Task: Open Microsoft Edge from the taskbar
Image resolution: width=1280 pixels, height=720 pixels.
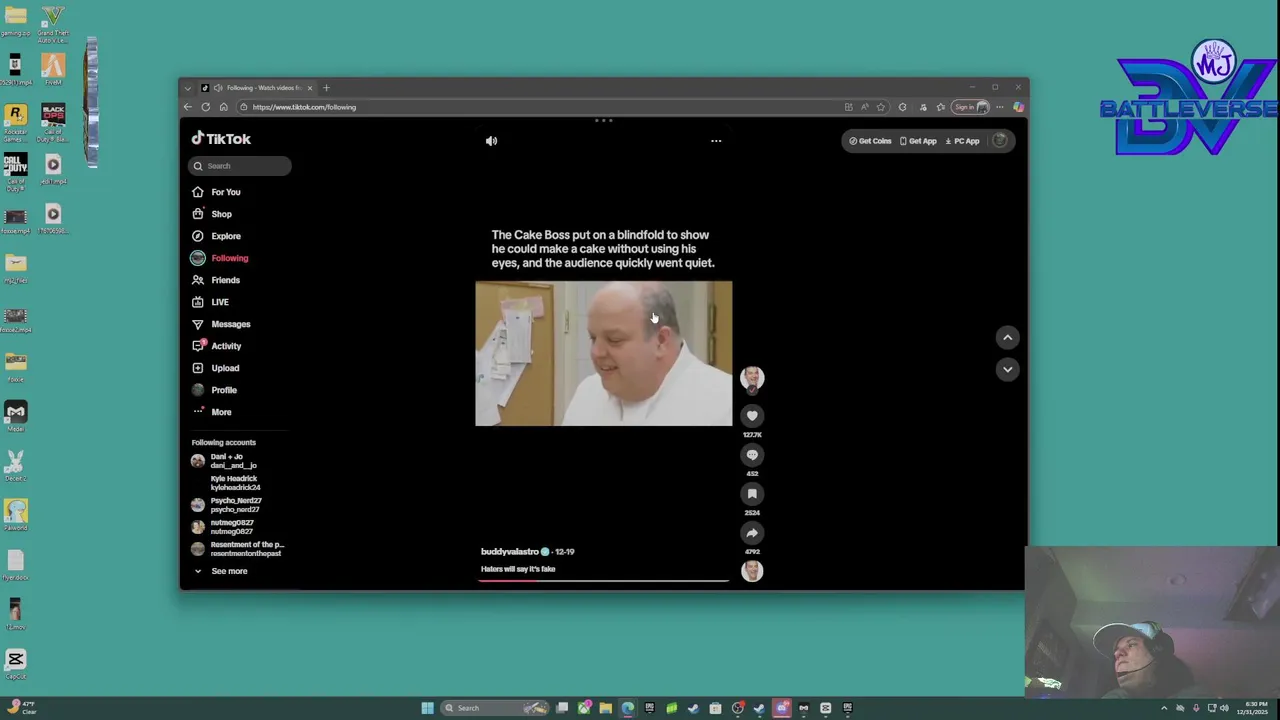Action: coord(627,708)
